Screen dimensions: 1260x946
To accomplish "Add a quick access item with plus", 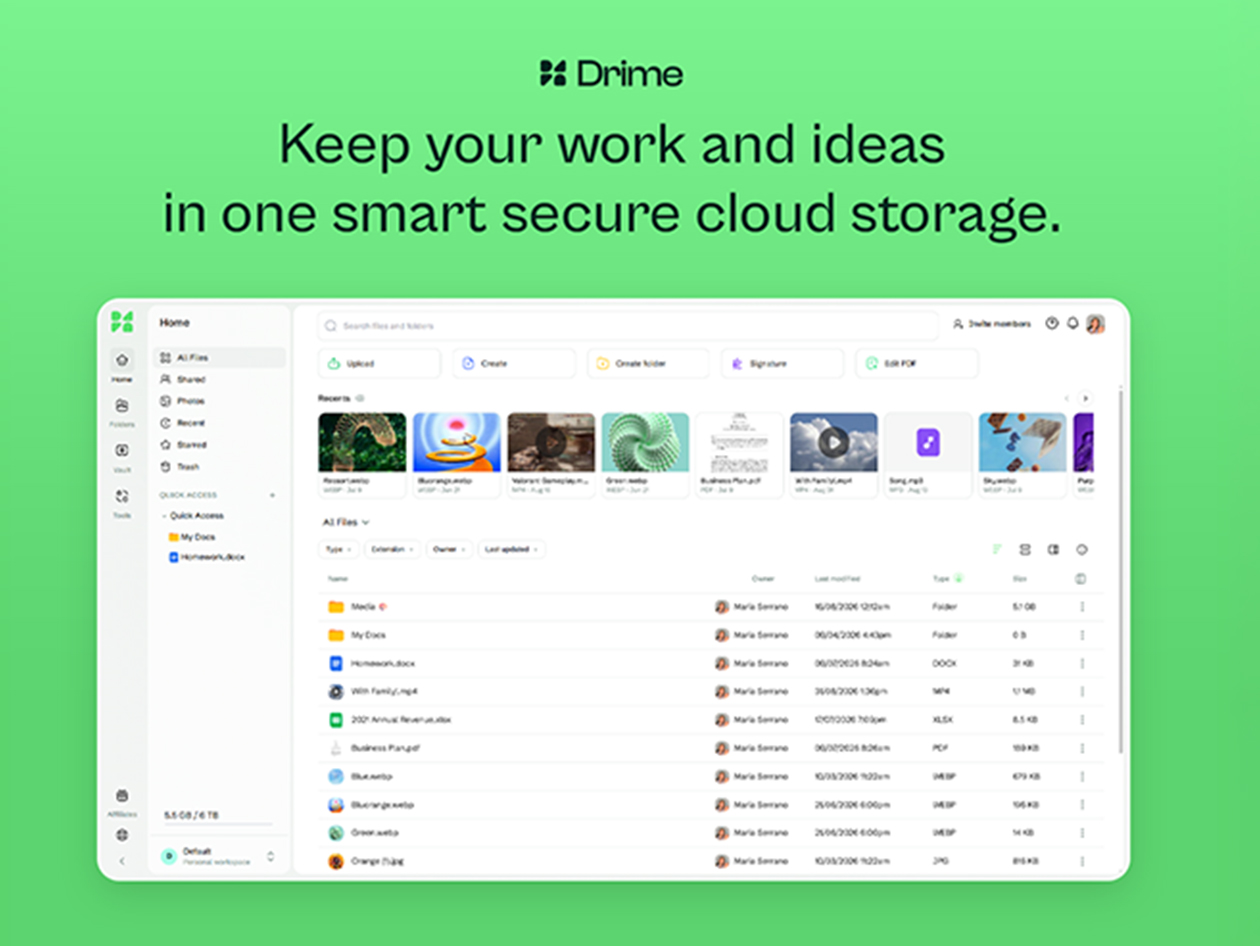I will 272,495.
